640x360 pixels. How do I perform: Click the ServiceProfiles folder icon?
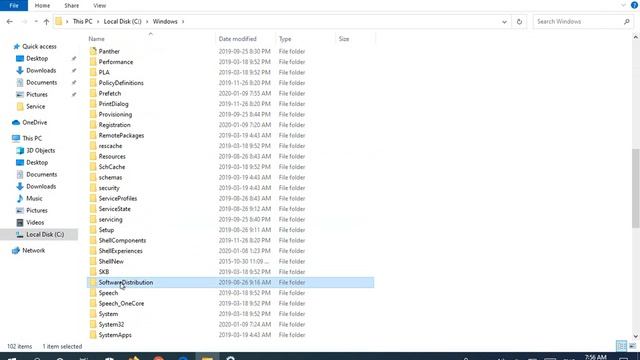click(93, 198)
